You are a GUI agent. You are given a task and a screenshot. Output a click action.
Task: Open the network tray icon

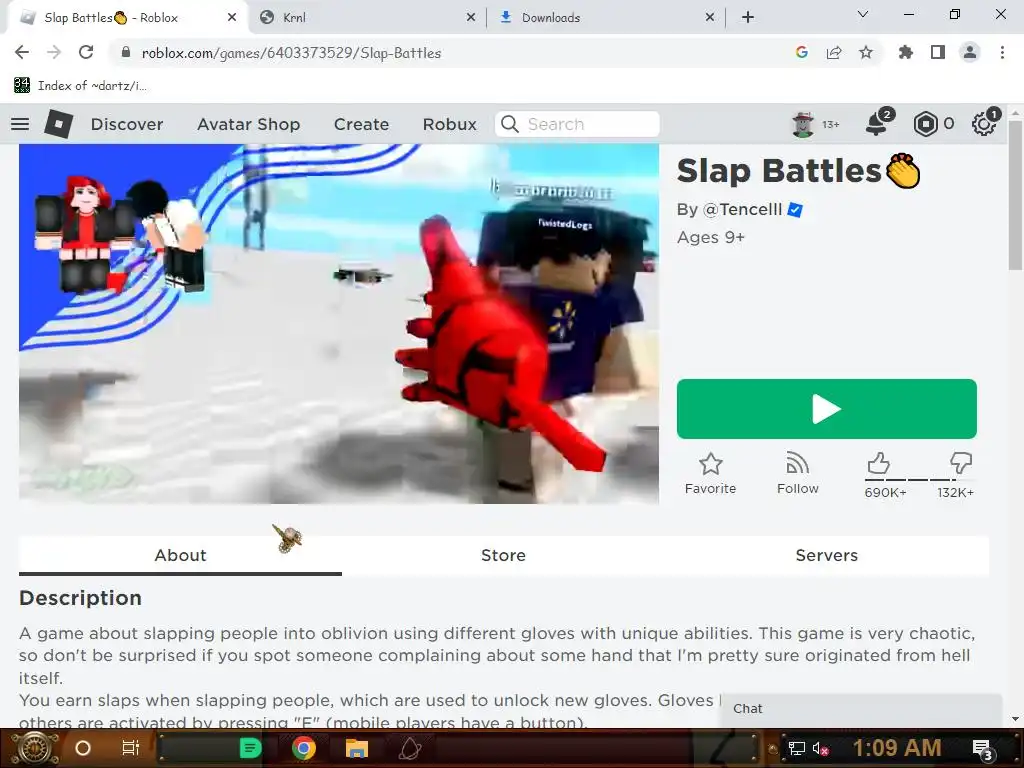point(796,748)
